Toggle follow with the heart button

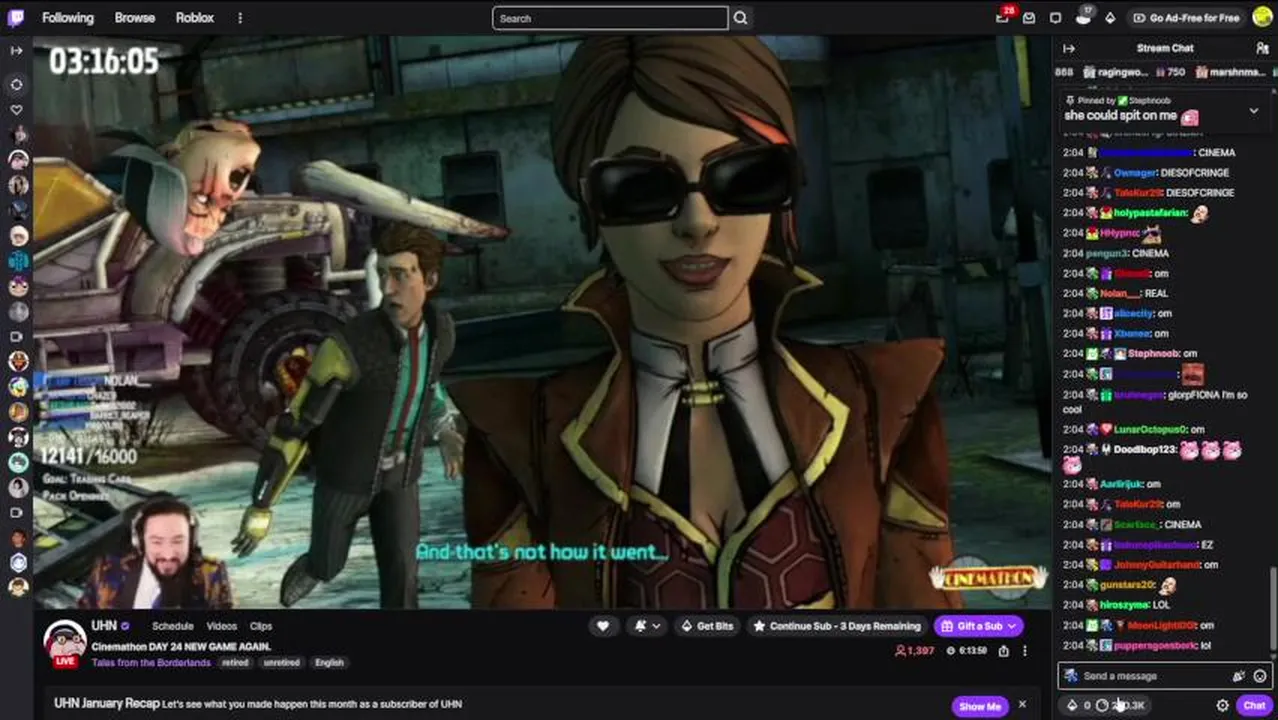pyautogui.click(x=603, y=626)
